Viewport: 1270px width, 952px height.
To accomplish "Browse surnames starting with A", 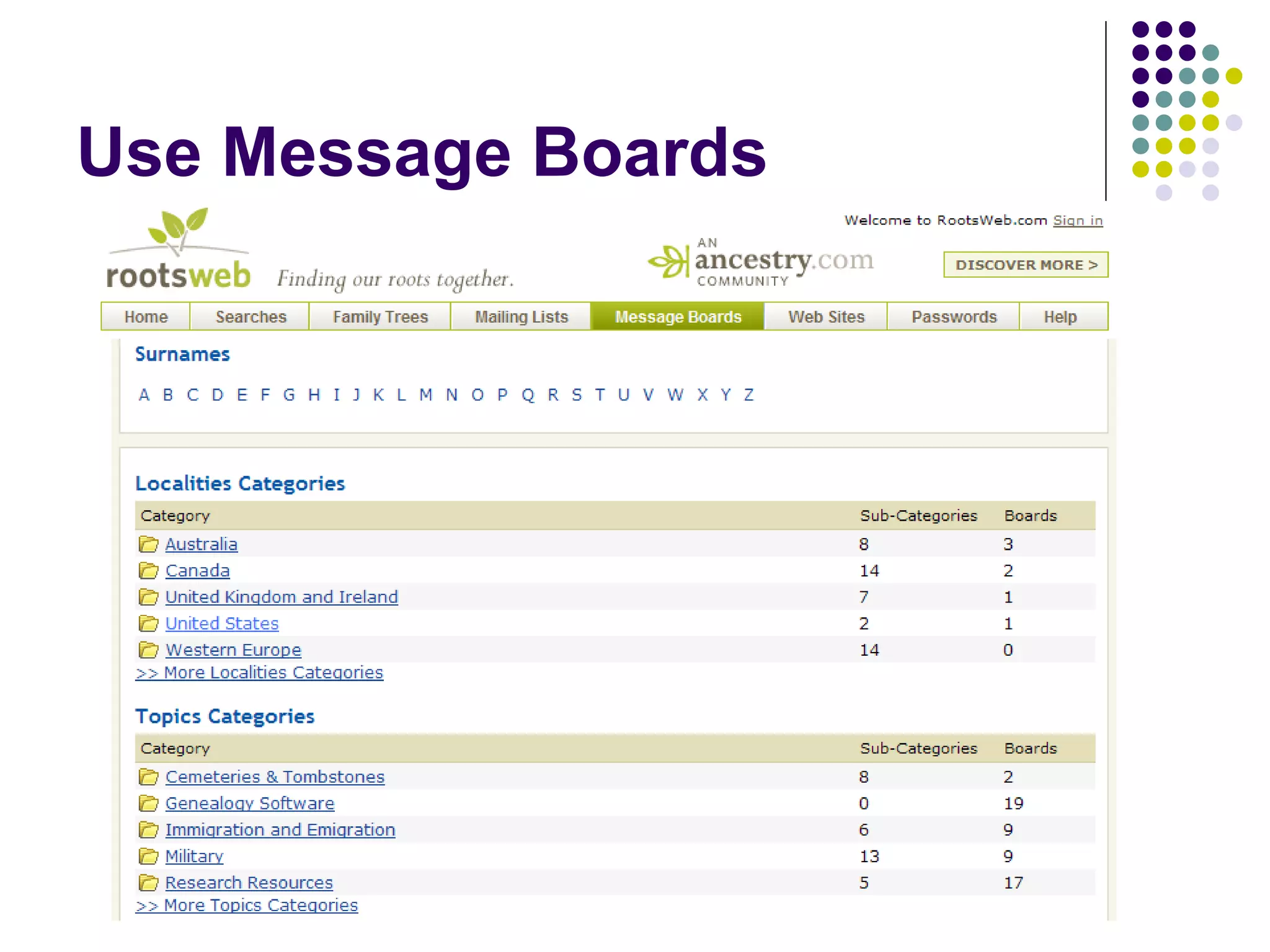I will (144, 395).
